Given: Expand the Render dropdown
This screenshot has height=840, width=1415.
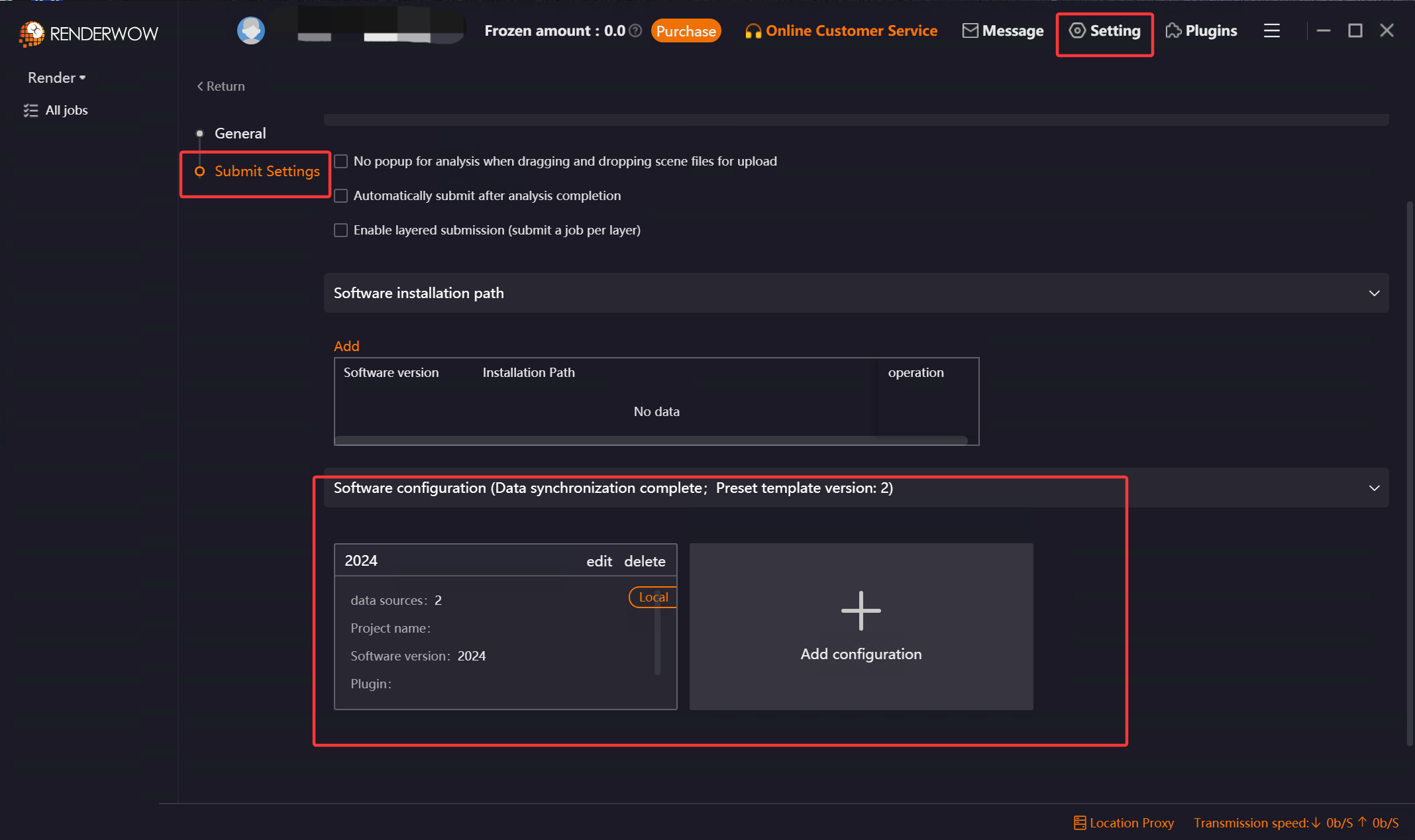Looking at the screenshot, I should point(56,78).
